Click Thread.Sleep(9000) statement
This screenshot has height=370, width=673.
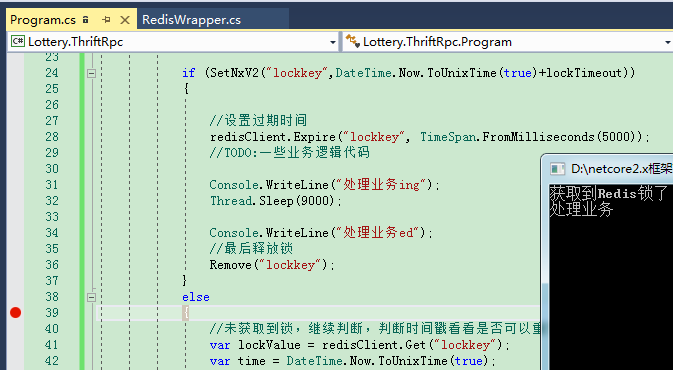pyautogui.click(x=276, y=201)
